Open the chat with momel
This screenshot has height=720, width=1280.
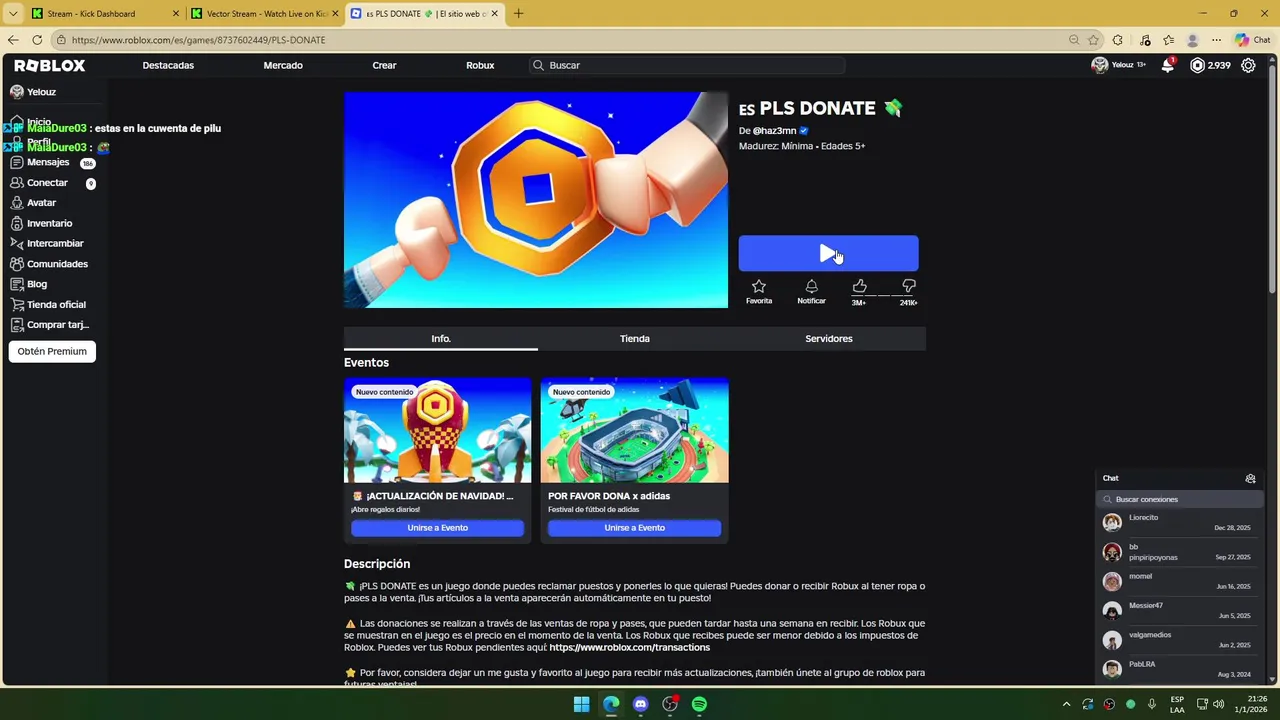1179,581
